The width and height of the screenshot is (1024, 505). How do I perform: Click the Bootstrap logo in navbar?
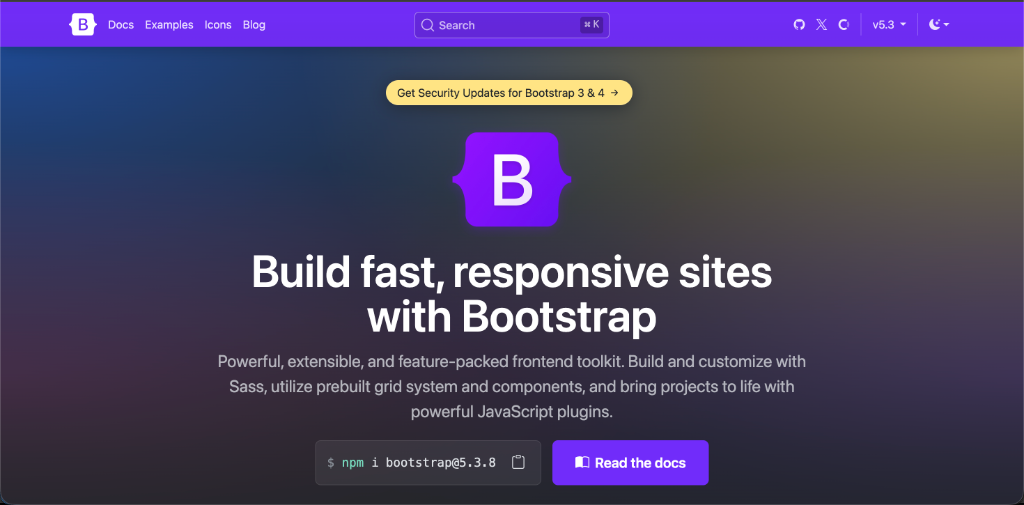[x=82, y=25]
